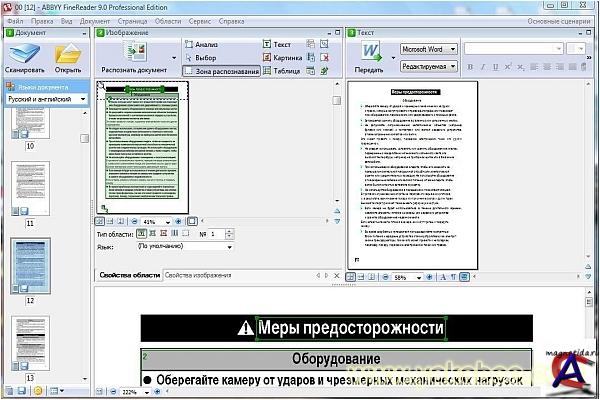This screenshot has width=600, height=400.
Task: Select the Таблица area tool
Action: pyautogui.click(x=280, y=71)
